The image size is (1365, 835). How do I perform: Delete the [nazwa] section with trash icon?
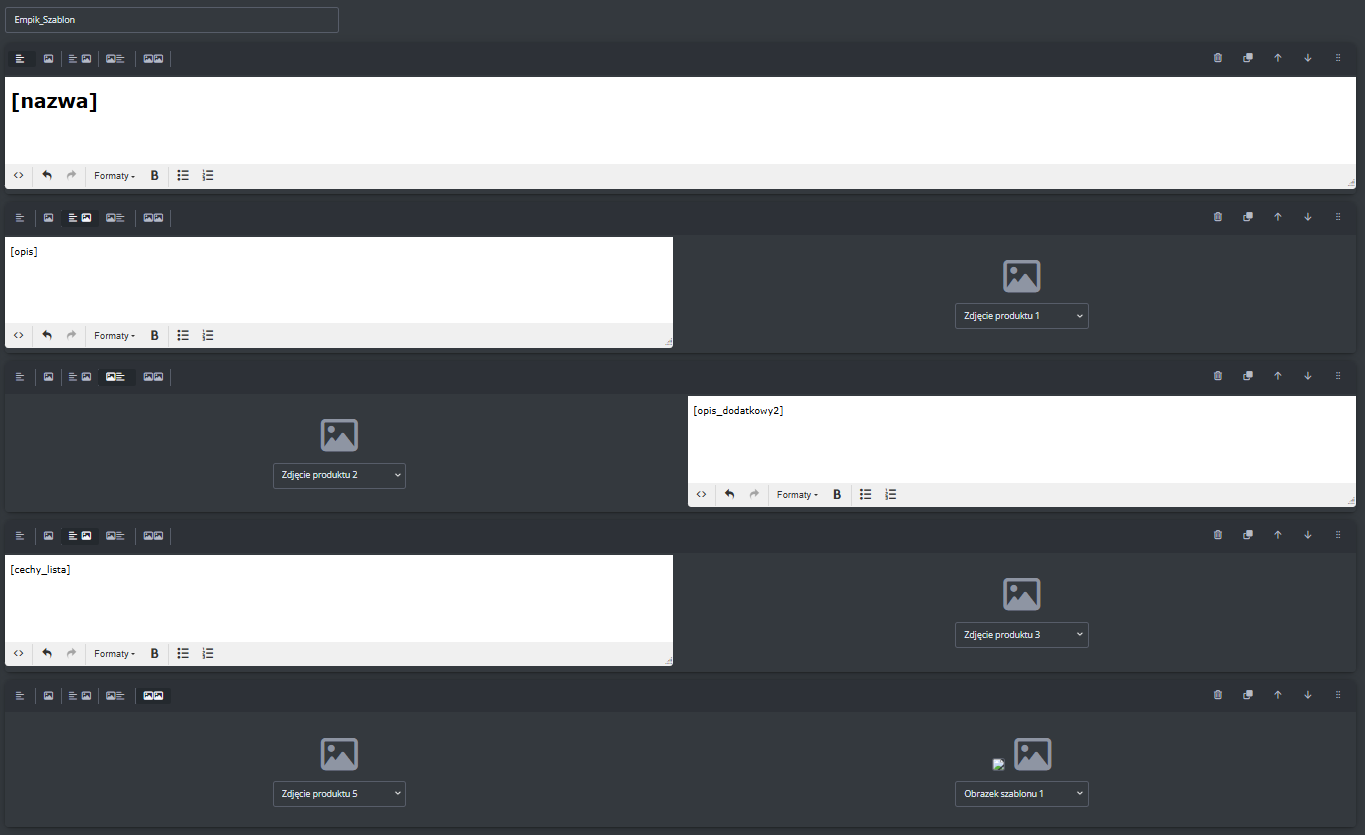point(1217,58)
